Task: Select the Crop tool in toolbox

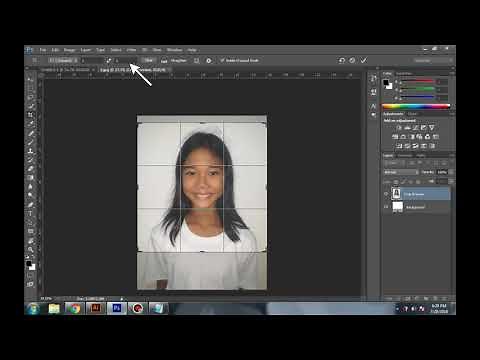Action: click(x=30, y=115)
